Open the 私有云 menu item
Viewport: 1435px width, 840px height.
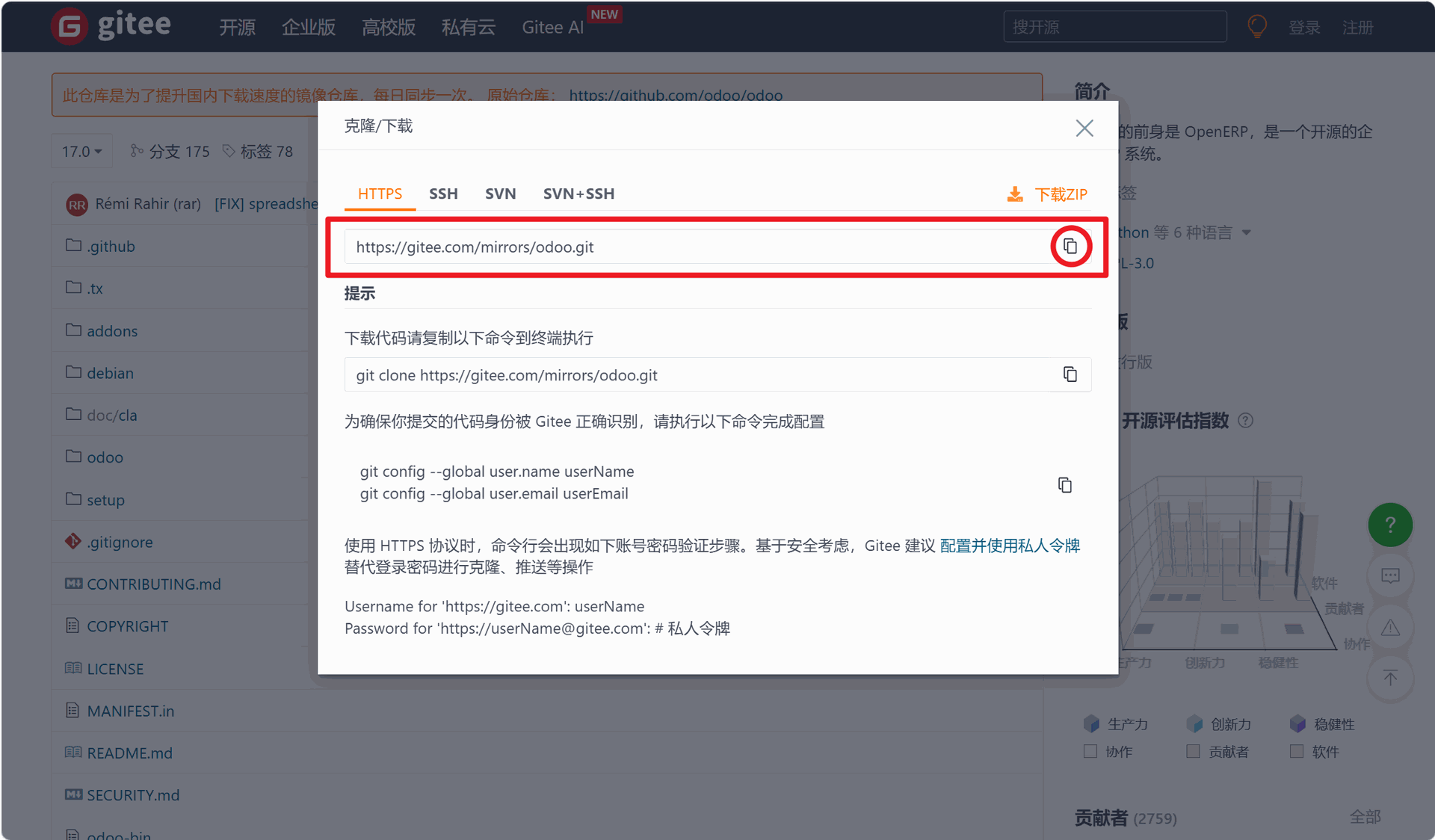[x=469, y=28]
